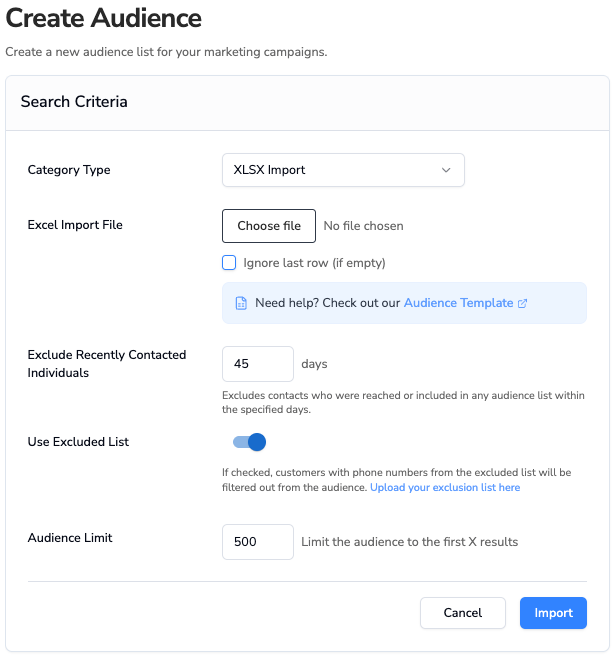Click the 'Ignore last row (if empty)' label
Screen dimensions: 616x656
(x=314, y=263)
